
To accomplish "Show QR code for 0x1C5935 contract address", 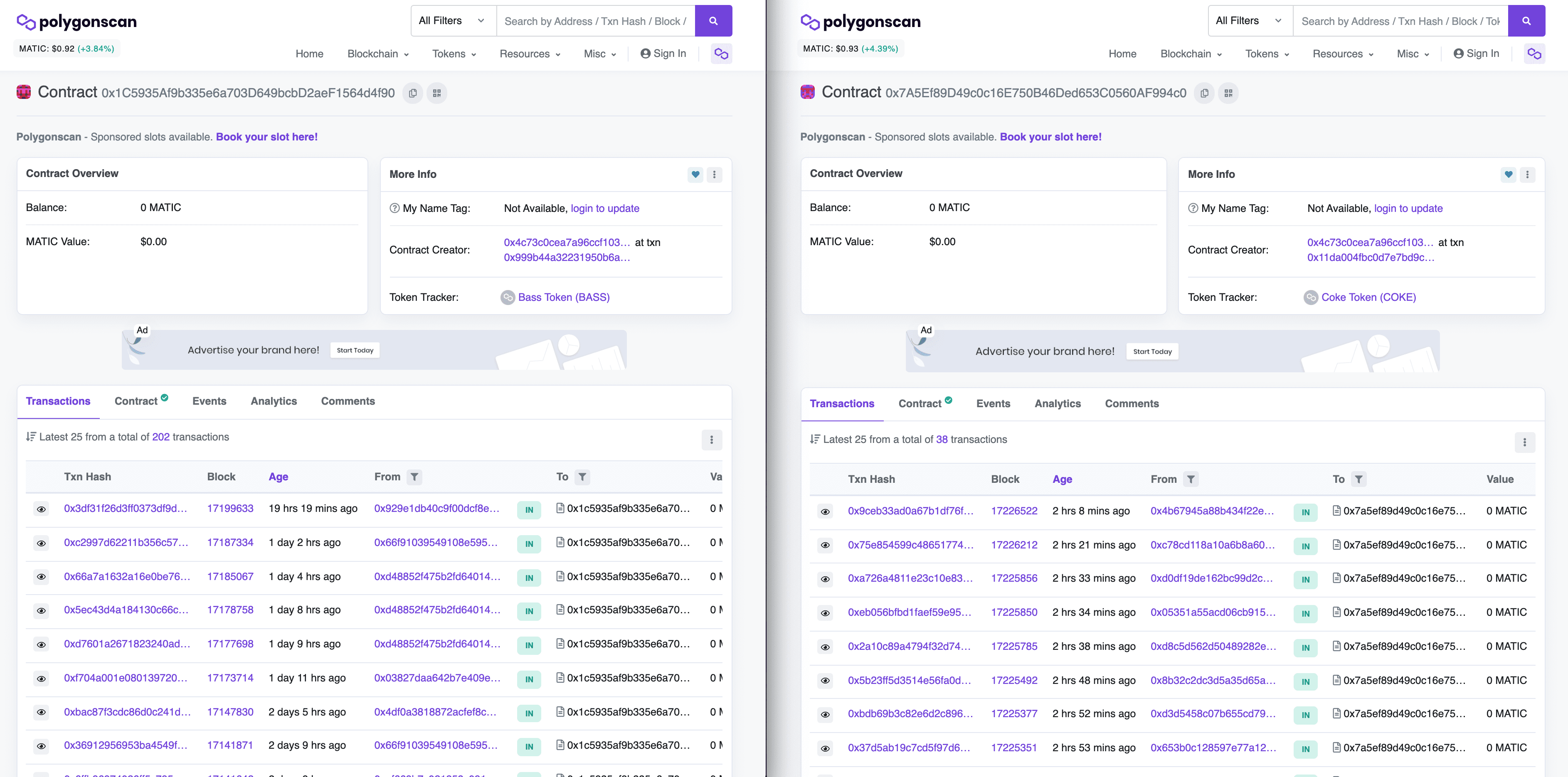I will tap(437, 93).
